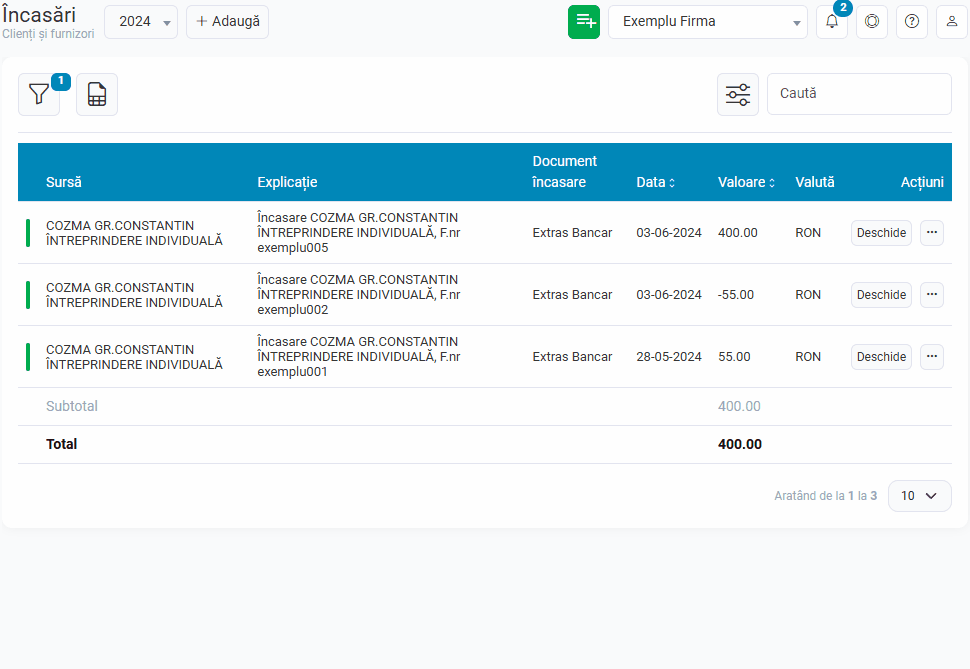Change rows per page dropdown showing 10

[x=919, y=496]
